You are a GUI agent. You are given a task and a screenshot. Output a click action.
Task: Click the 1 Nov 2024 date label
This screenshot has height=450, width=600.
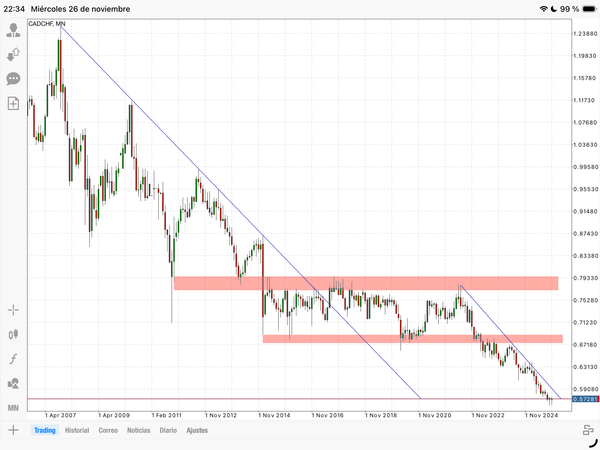tap(541, 415)
